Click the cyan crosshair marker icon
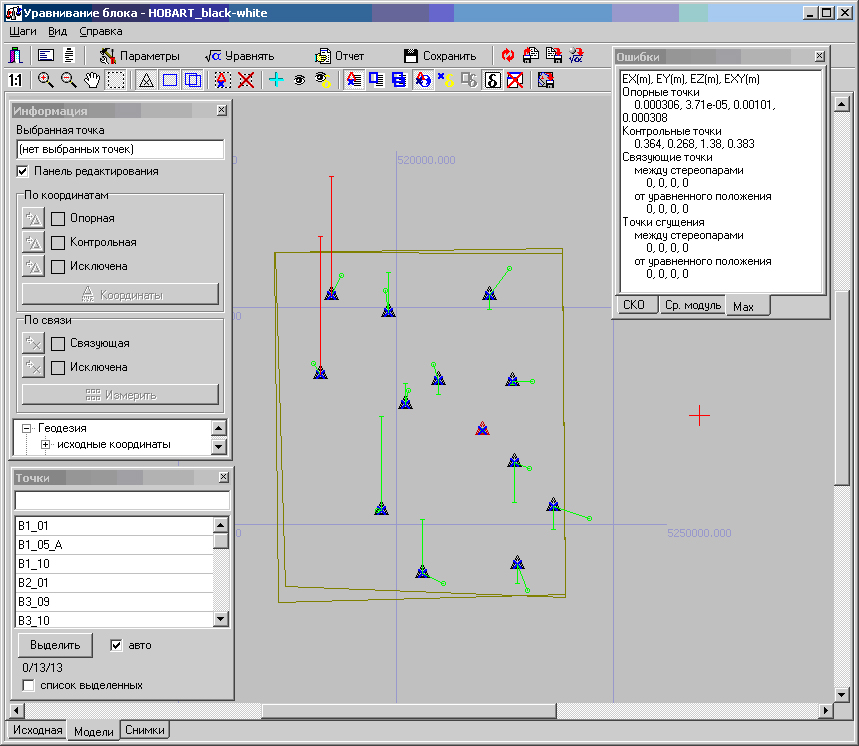Screen dimensions: 859x746 coord(276,81)
